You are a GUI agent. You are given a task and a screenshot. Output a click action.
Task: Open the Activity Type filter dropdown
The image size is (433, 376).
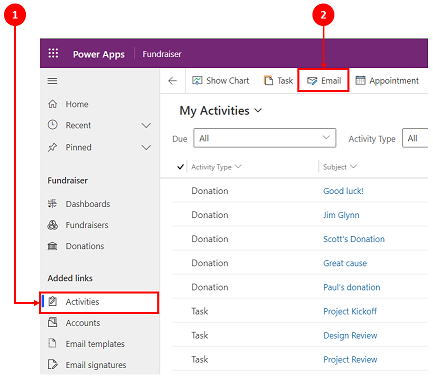coord(415,138)
